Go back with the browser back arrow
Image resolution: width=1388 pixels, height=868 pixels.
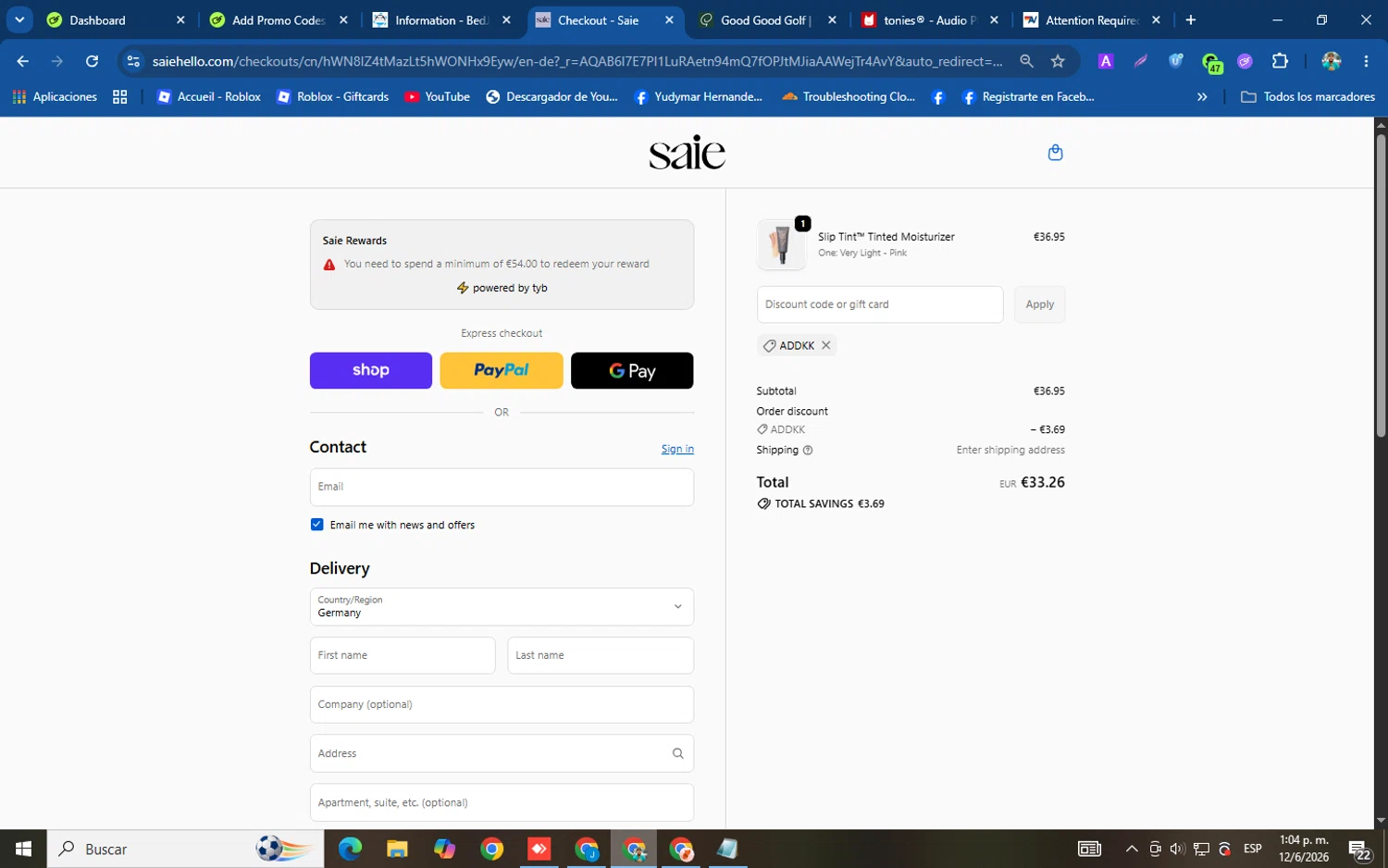click(x=22, y=61)
